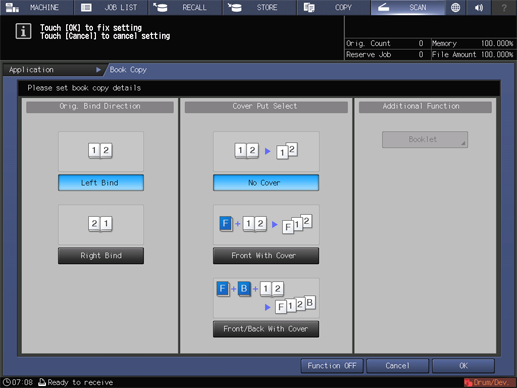Cancel the book copy setting
This screenshot has width=517, height=388.
[397, 366]
